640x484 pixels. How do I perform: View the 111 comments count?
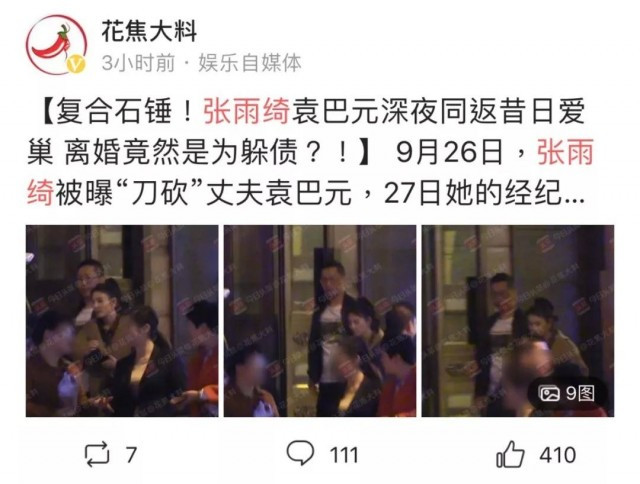pyautogui.click(x=344, y=455)
